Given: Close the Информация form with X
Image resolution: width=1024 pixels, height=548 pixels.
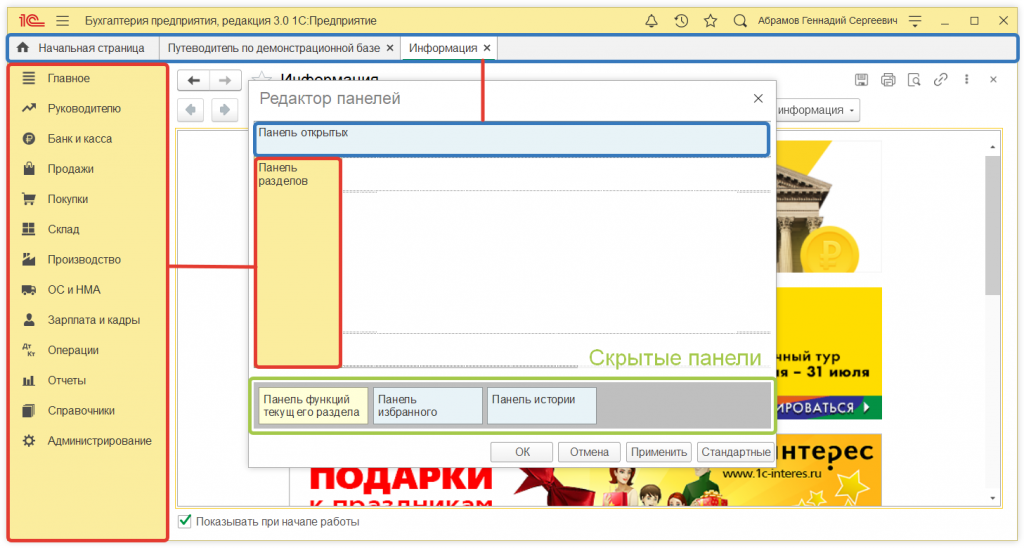Looking at the screenshot, I should click(993, 80).
